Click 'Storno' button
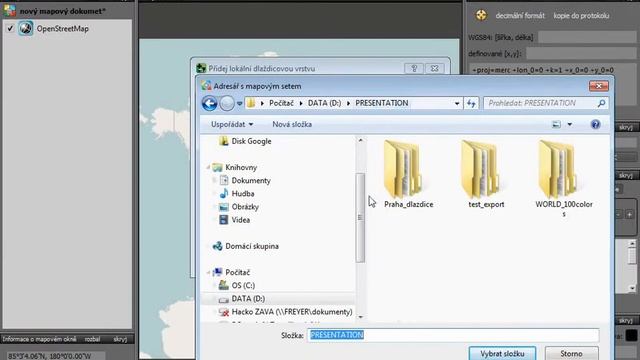The height and width of the screenshot is (360, 640). coord(571,353)
